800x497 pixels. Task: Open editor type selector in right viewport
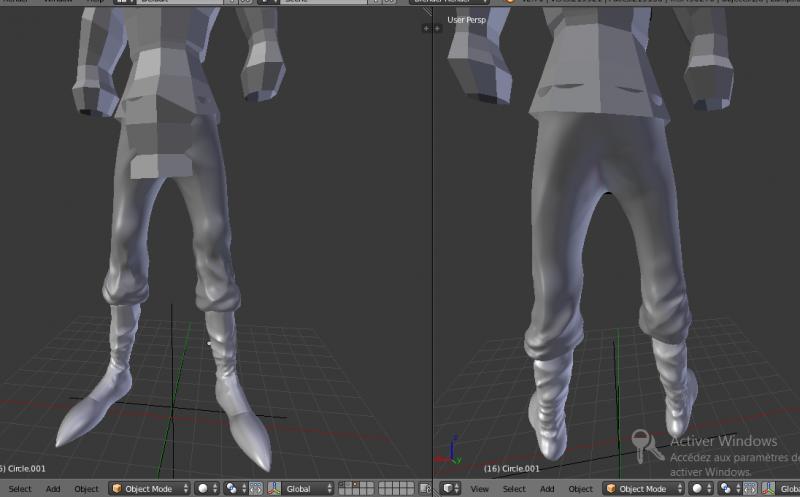[x=450, y=489]
